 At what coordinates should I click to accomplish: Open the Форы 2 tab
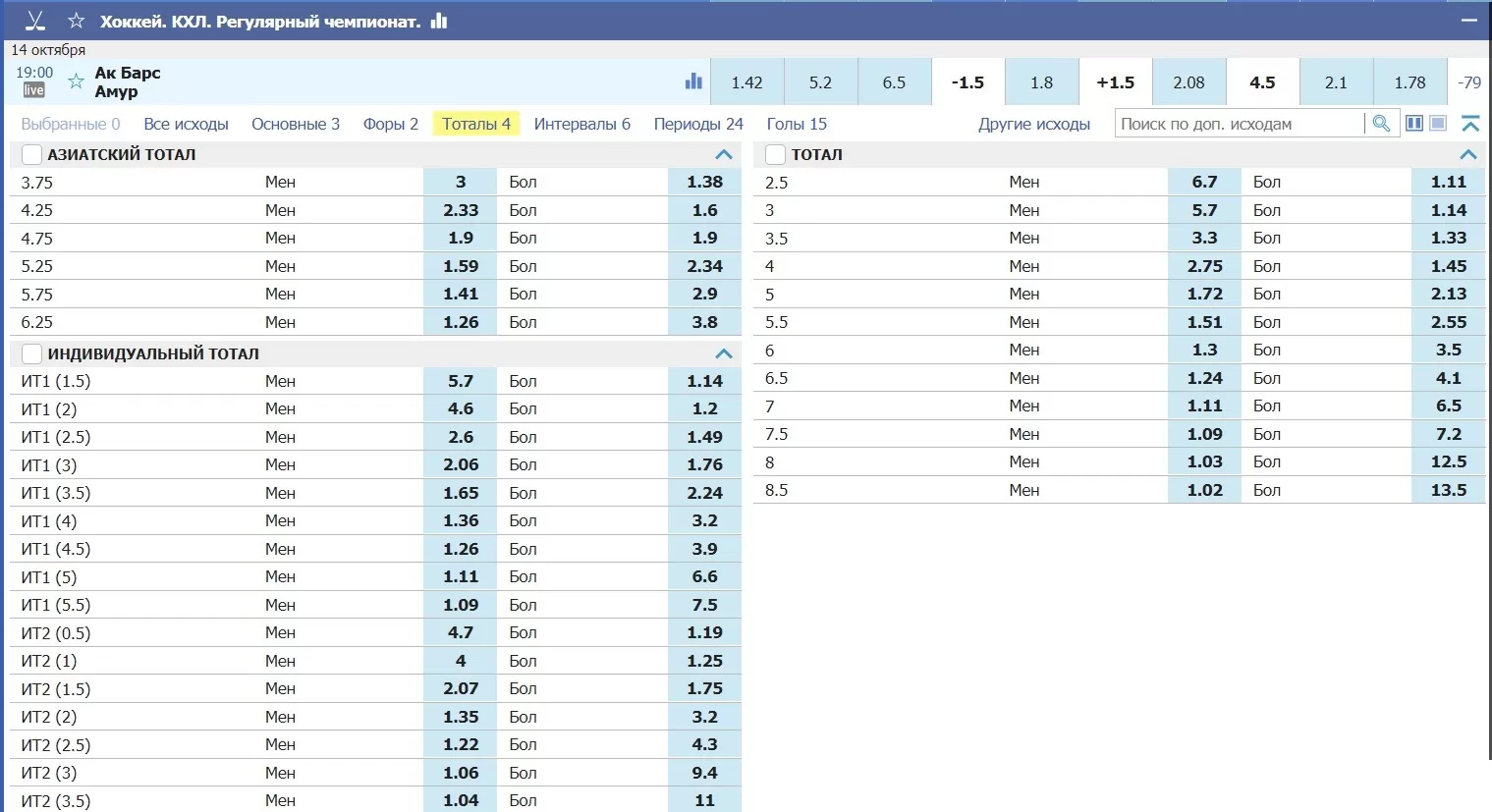pos(390,124)
